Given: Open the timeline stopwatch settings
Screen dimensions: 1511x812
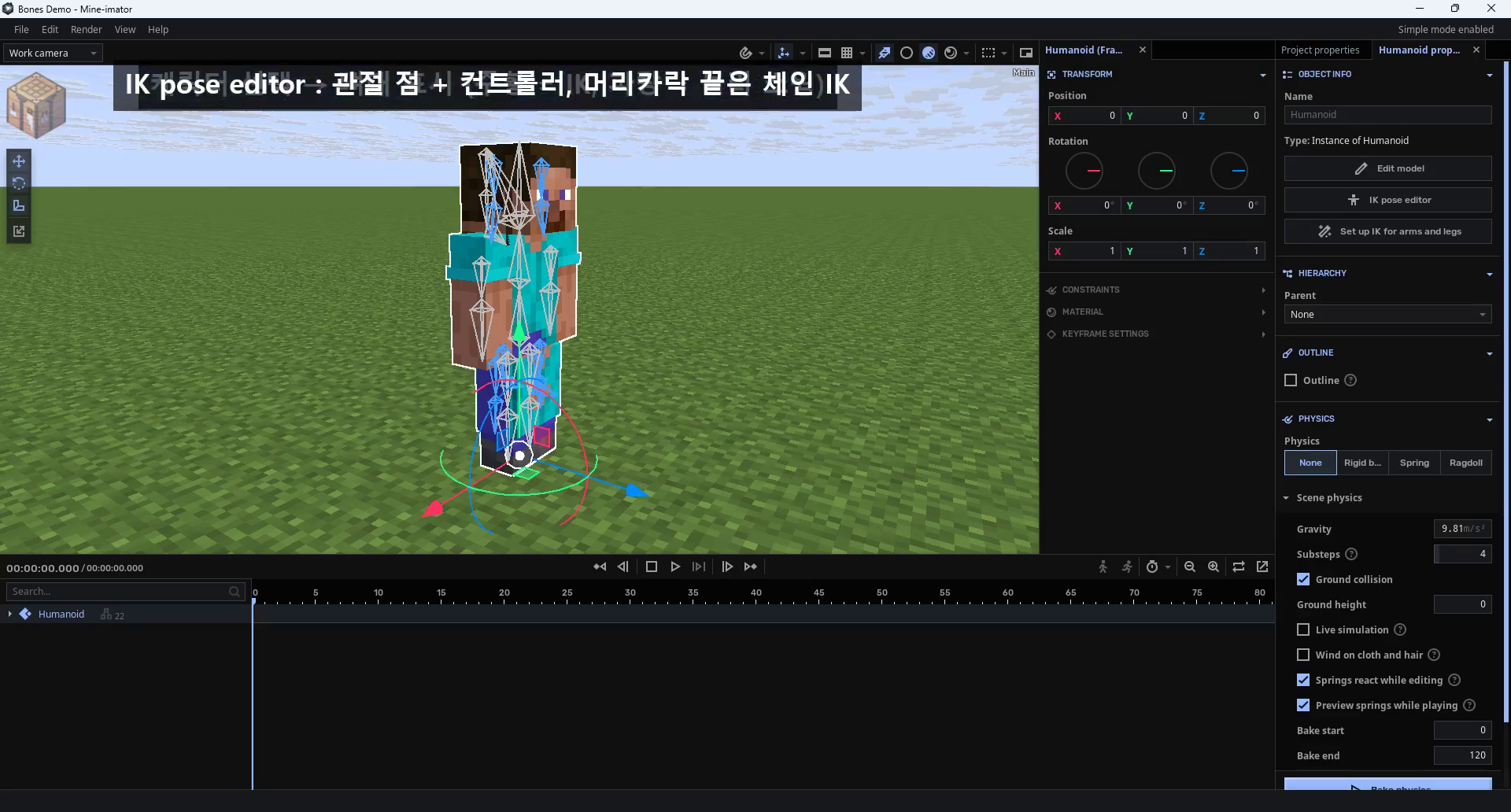Looking at the screenshot, I should tap(1152, 567).
